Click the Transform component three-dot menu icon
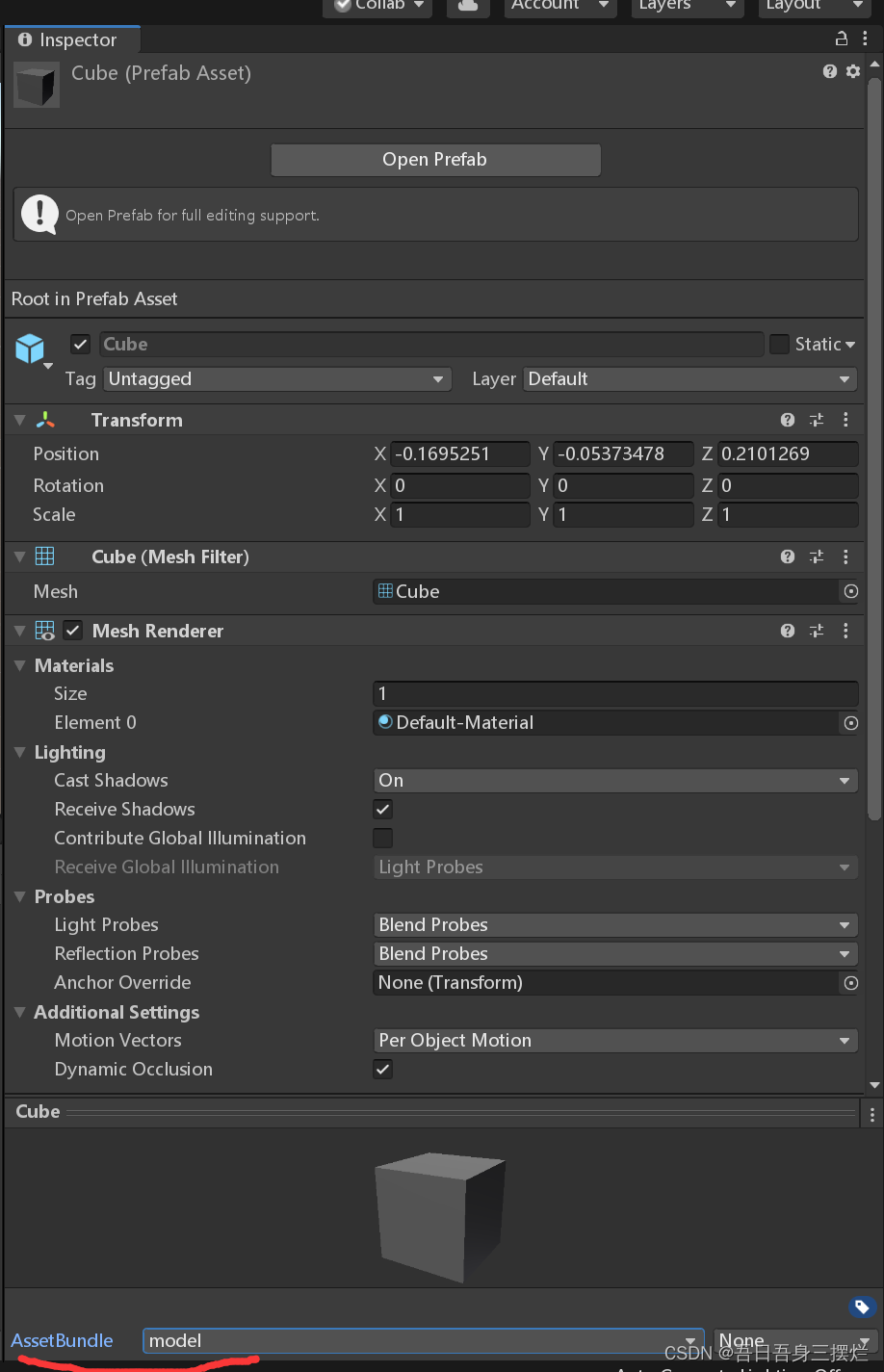Screen dimensions: 884x1372 click(x=845, y=420)
